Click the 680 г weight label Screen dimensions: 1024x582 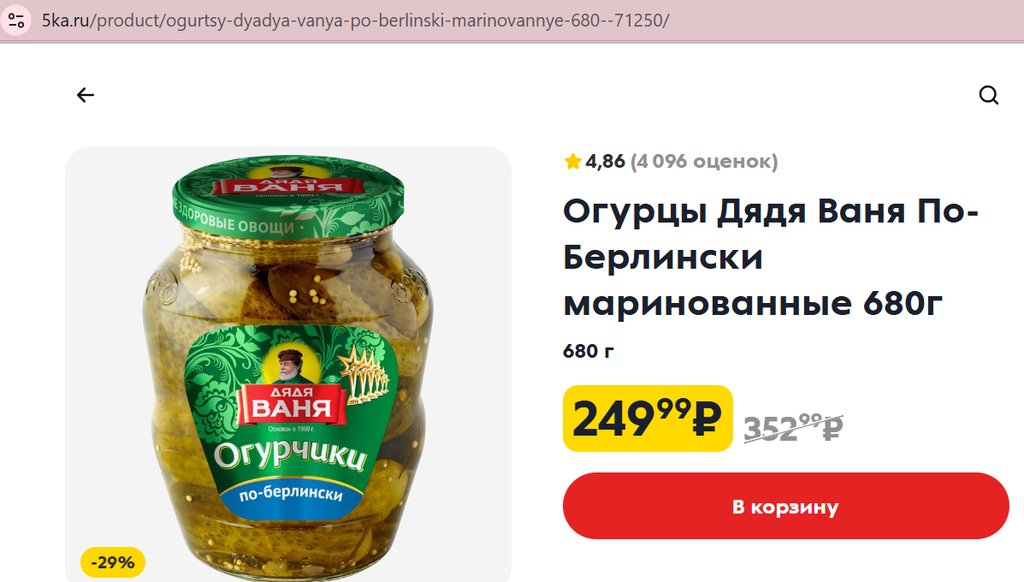pyautogui.click(x=588, y=351)
